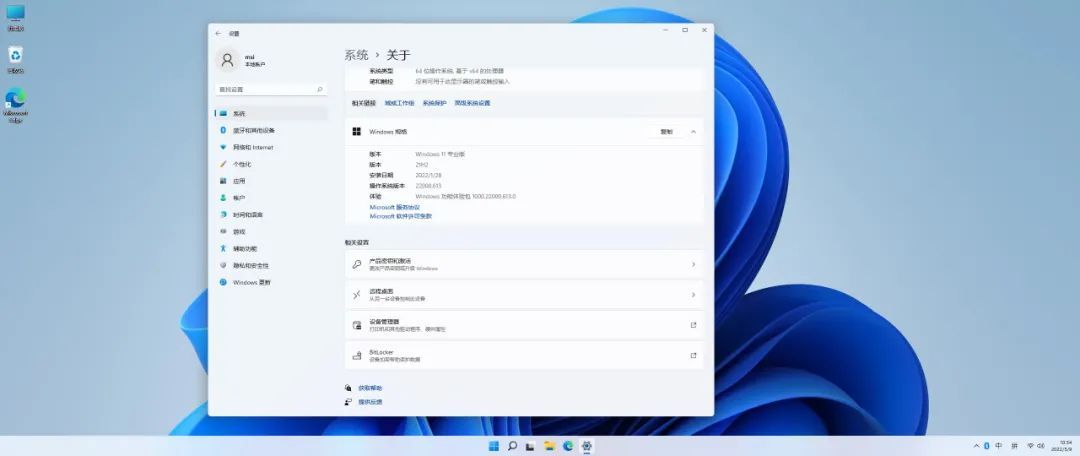
Task: Show hidden tray icons chevron
Action: click(976, 446)
